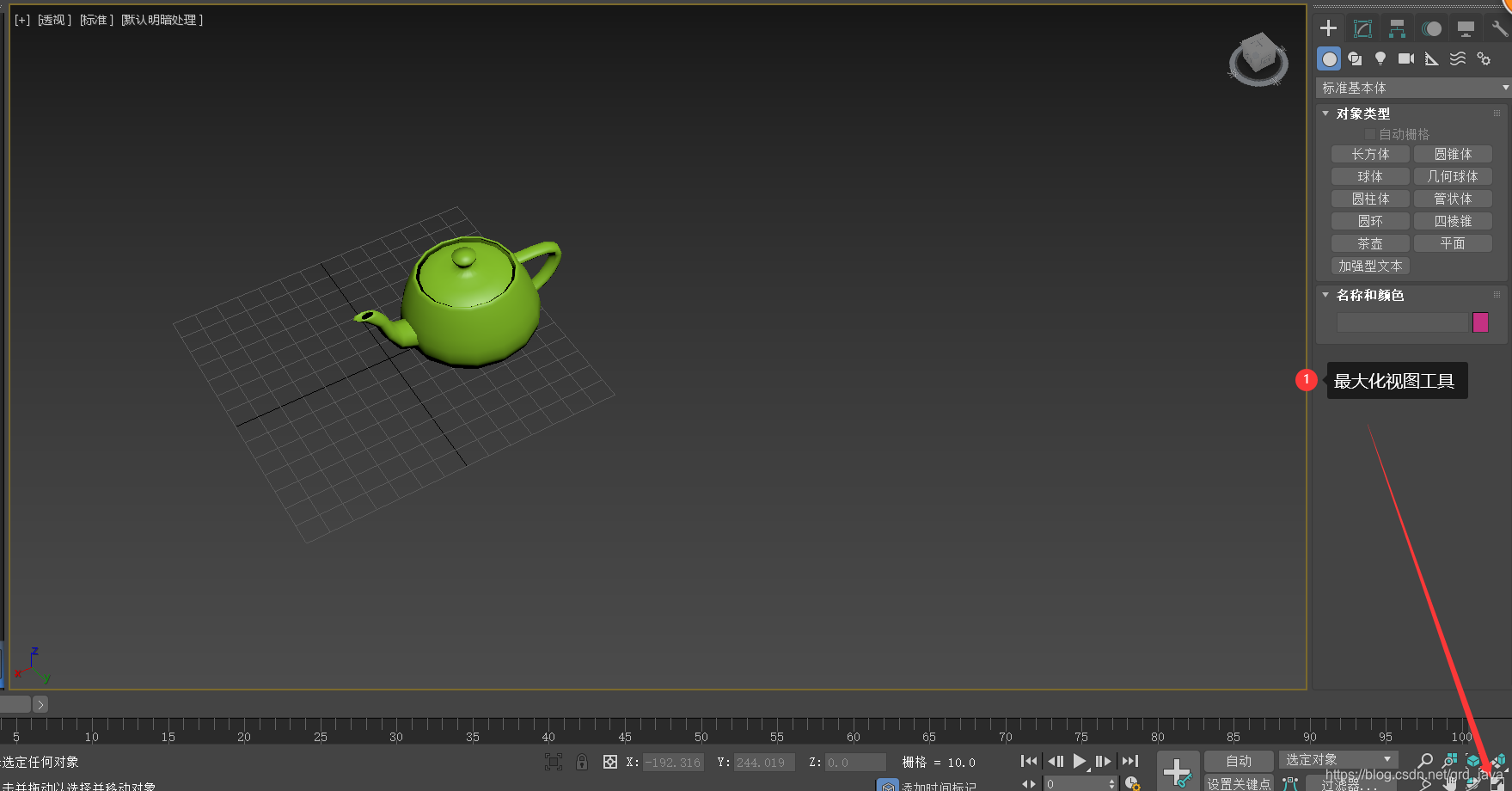This screenshot has width=1512, height=791.
Task: Select the Lights bulb icon
Action: (1380, 58)
